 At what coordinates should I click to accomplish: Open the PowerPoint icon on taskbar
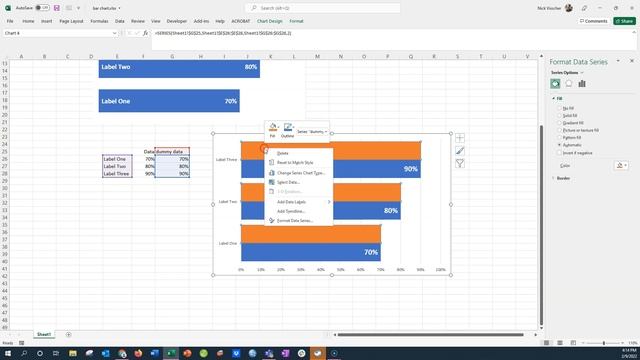[x=187, y=353]
